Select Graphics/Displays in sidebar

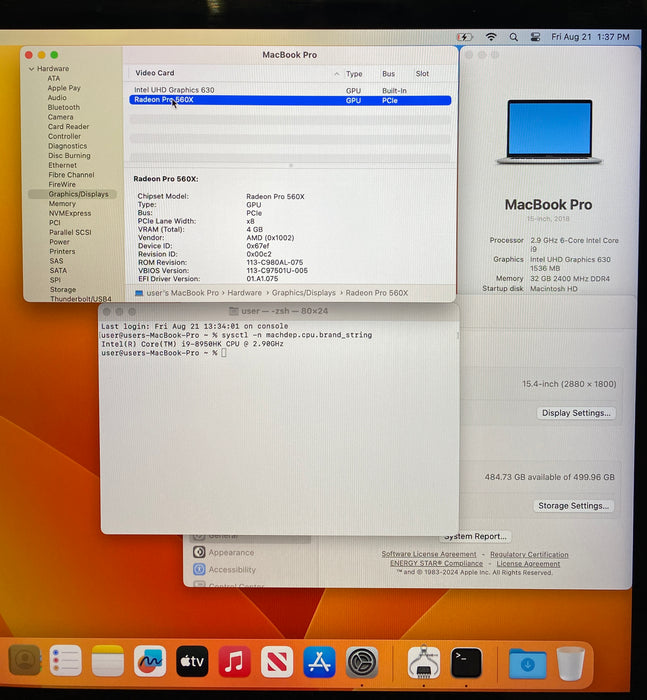[72, 194]
